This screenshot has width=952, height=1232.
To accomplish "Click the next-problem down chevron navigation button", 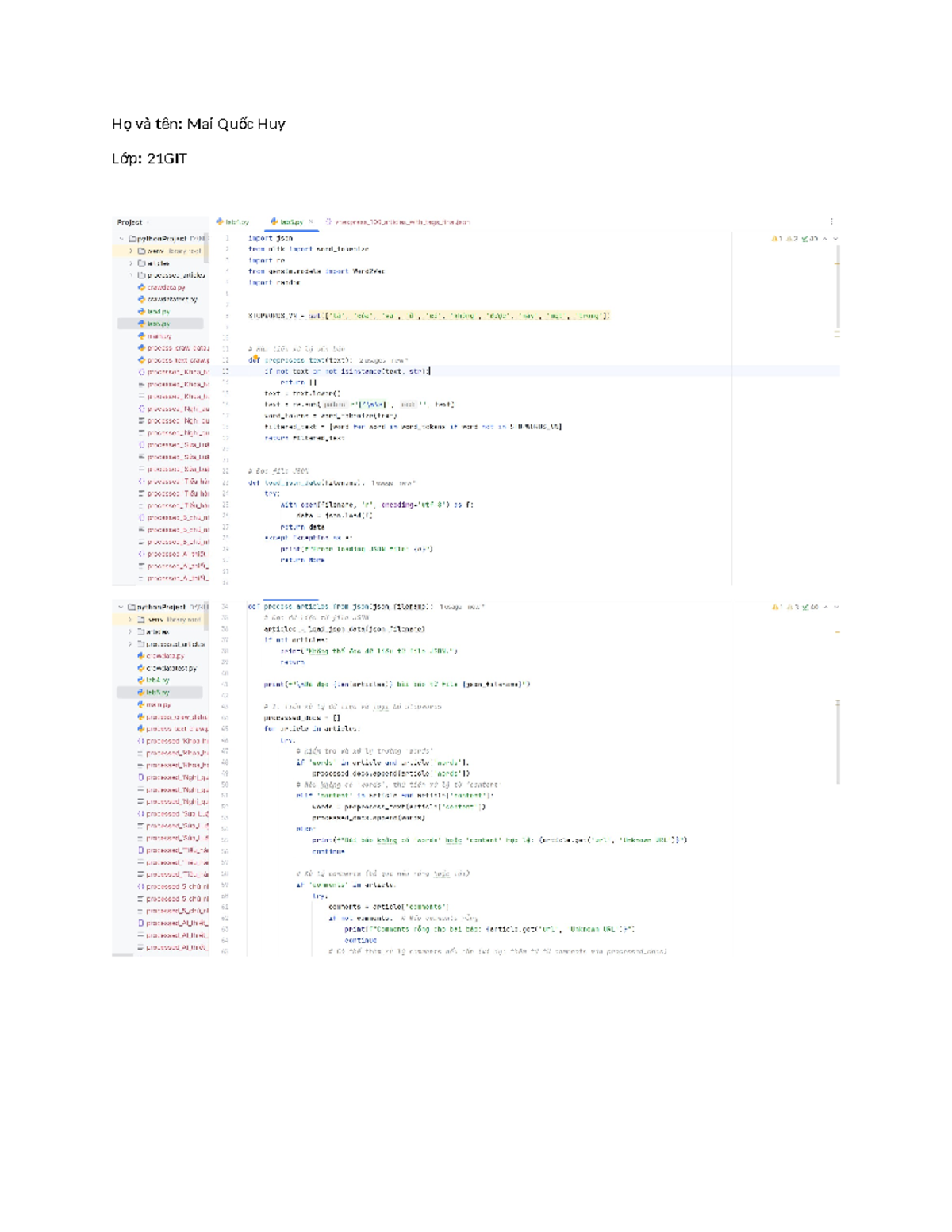I will click(835, 239).
